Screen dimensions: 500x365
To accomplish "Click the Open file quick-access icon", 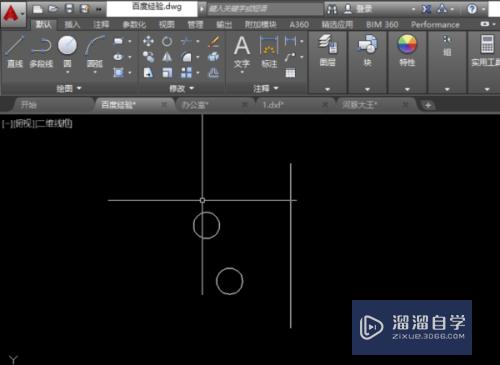I will click(x=53, y=9).
